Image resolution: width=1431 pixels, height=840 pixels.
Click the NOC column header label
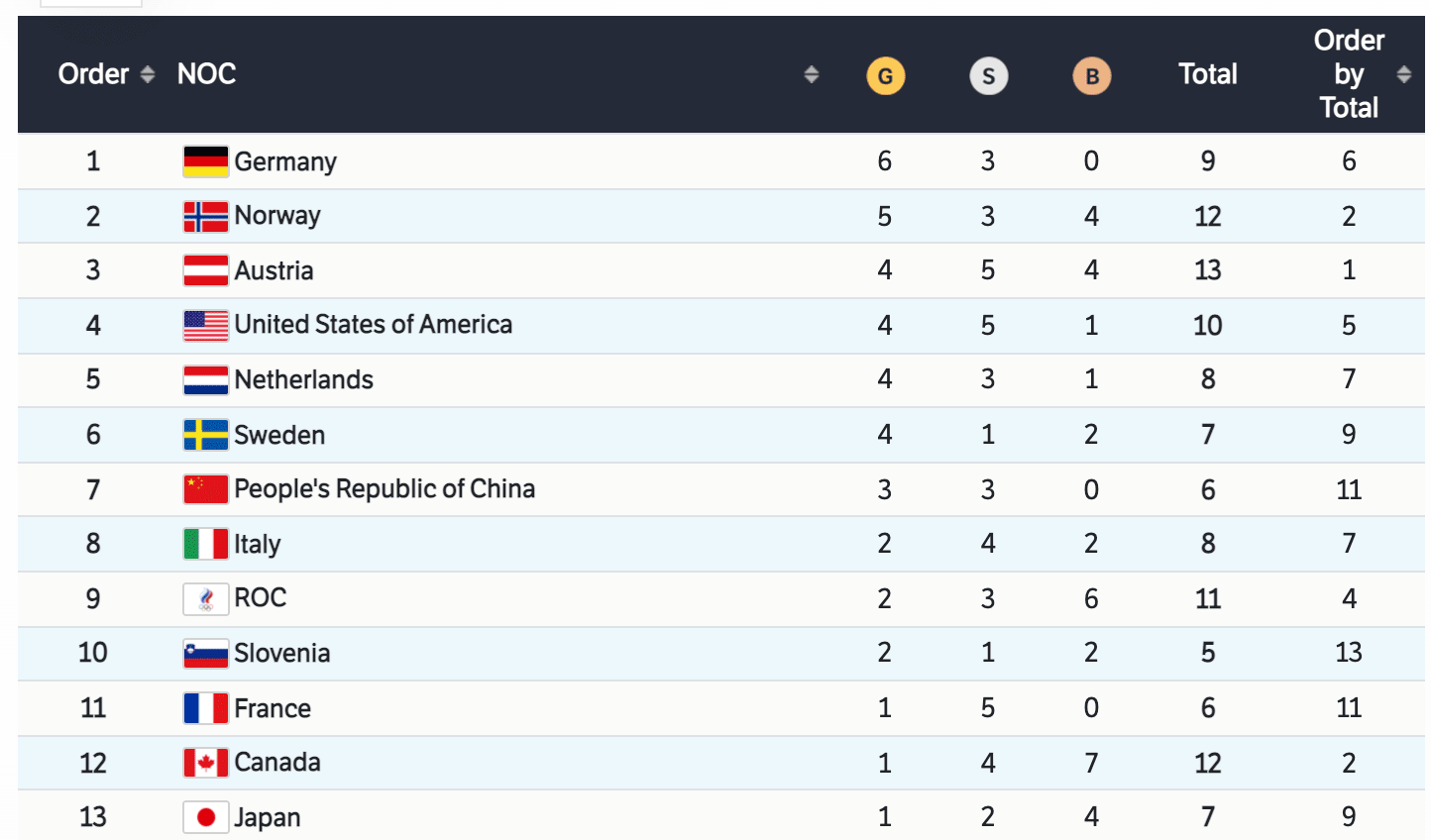(206, 74)
